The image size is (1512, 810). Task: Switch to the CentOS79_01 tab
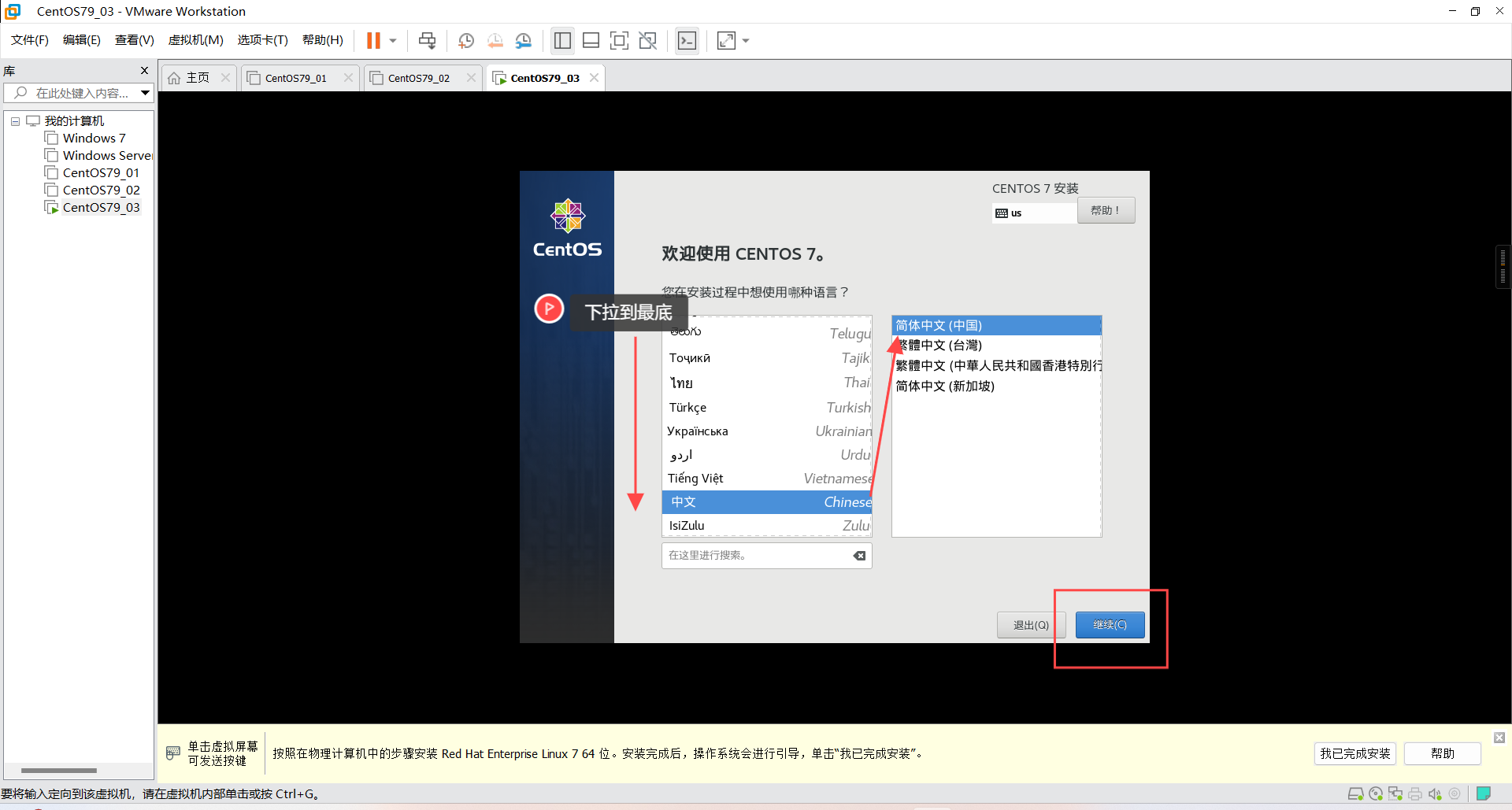(x=295, y=78)
